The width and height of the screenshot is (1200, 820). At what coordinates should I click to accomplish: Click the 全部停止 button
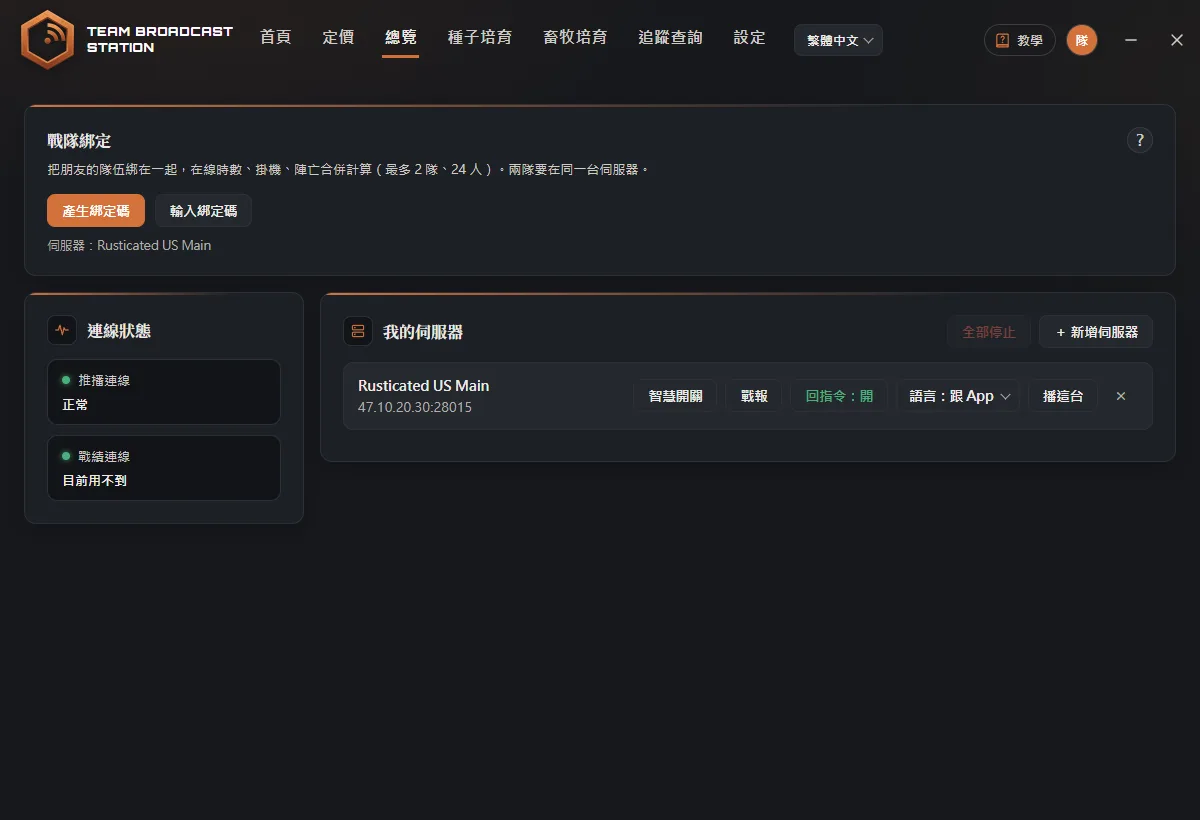[x=989, y=332]
